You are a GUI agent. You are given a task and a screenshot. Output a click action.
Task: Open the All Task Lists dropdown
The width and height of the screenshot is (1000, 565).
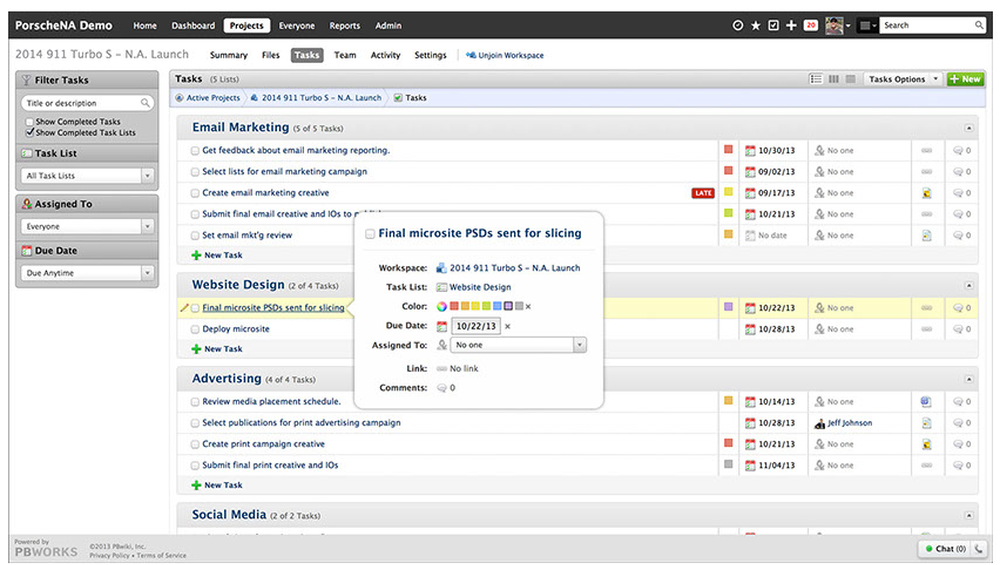(x=87, y=175)
